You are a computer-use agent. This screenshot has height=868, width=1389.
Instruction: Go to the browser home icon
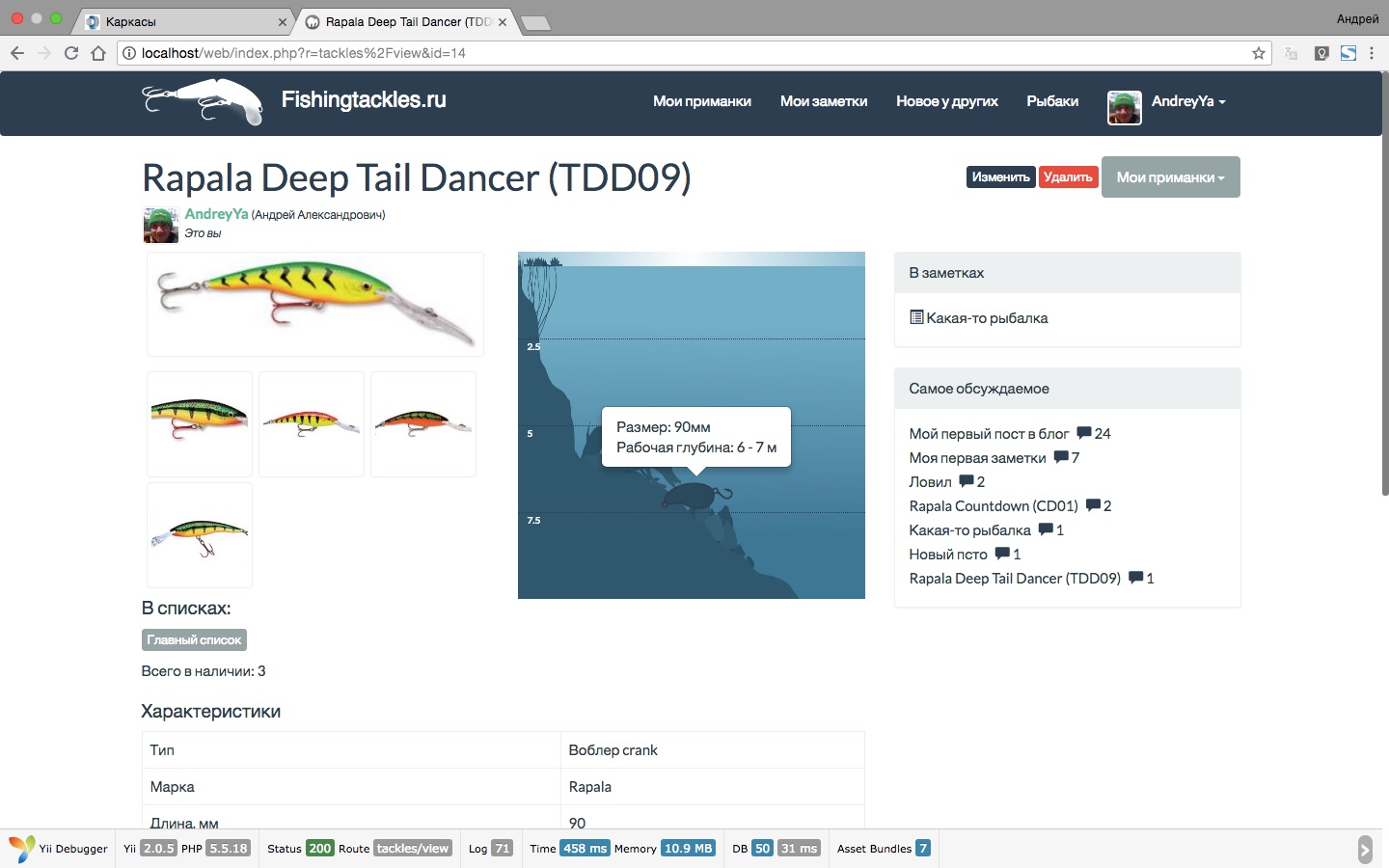tap(98, 53)
